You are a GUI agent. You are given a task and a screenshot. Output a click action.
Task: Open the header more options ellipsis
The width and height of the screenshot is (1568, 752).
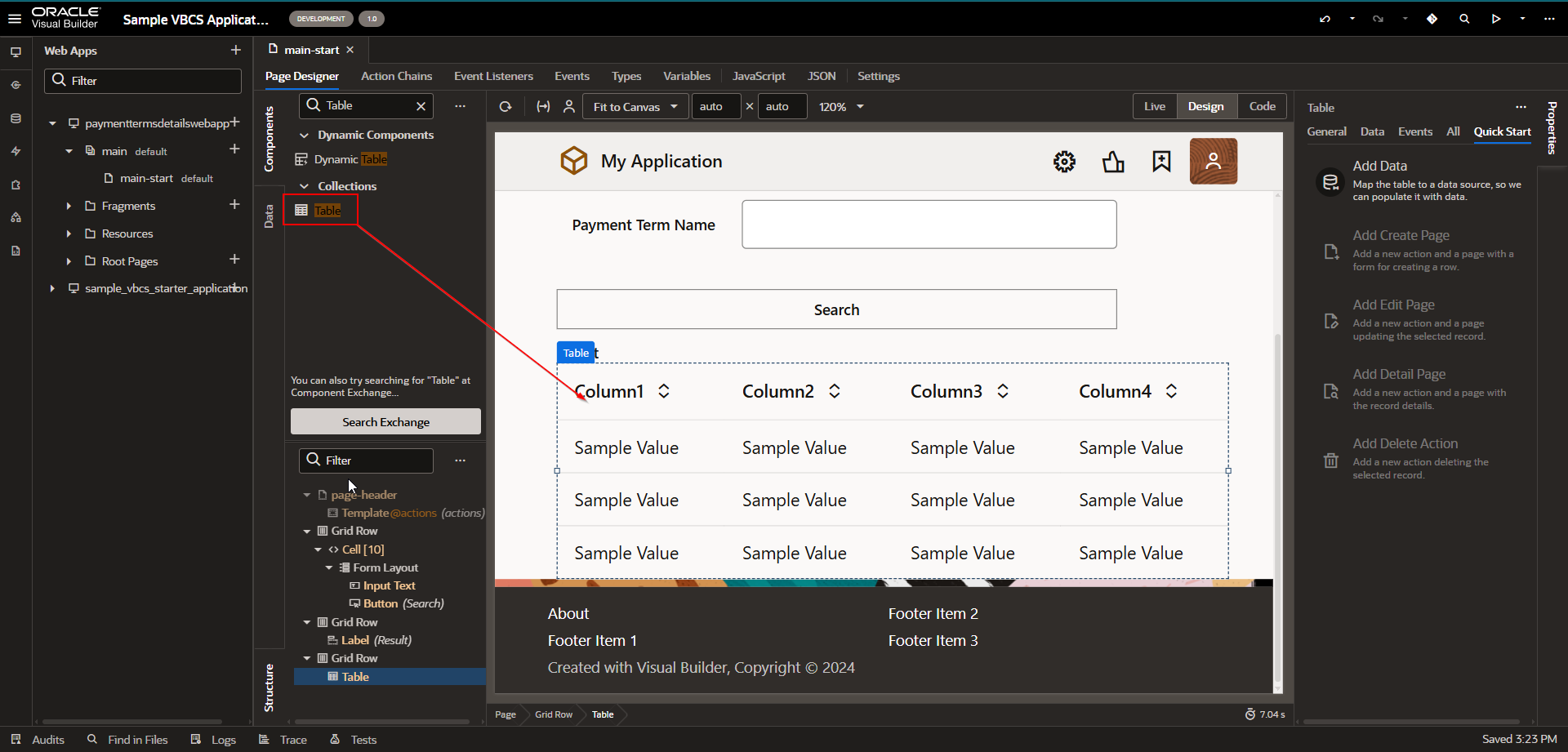coord(1549,19)
